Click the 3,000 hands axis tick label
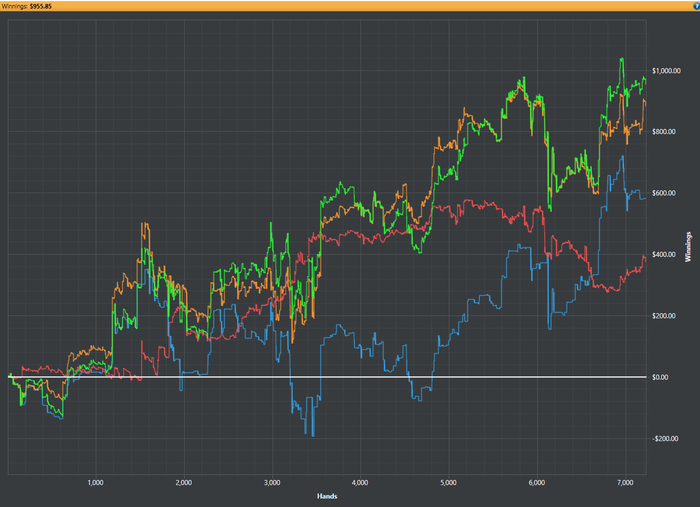This screenshot has width=700, height=507. [272, 482]
